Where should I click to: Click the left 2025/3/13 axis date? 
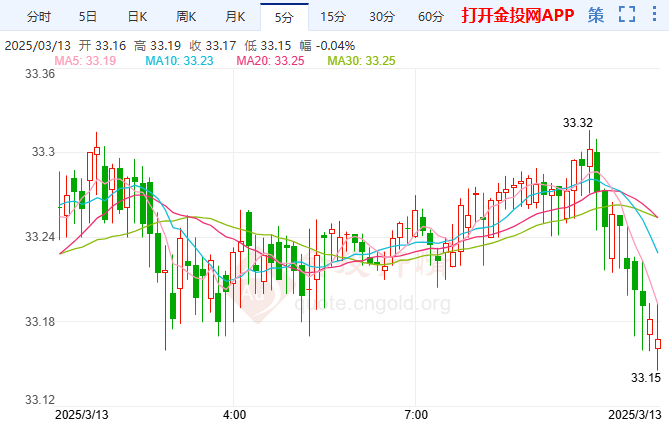click(81, 414)
